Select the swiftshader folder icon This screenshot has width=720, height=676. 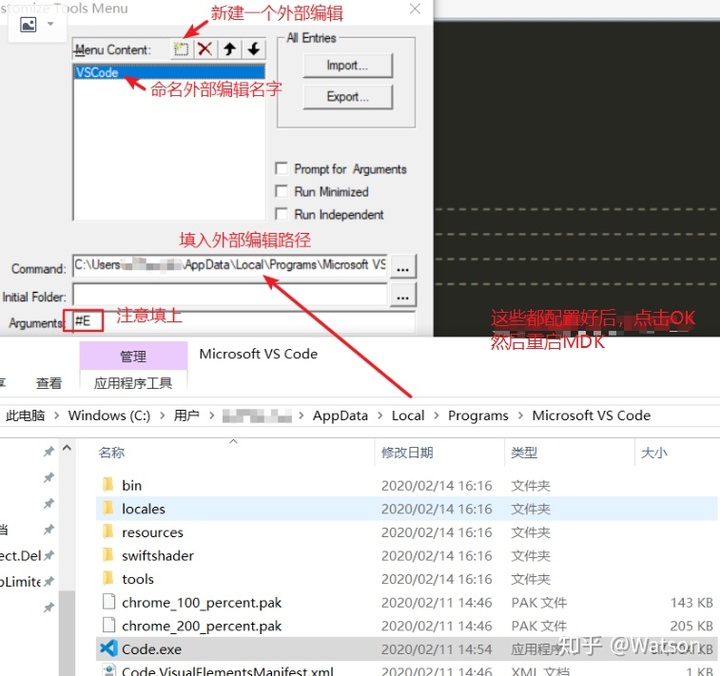[x=108, y=554]
